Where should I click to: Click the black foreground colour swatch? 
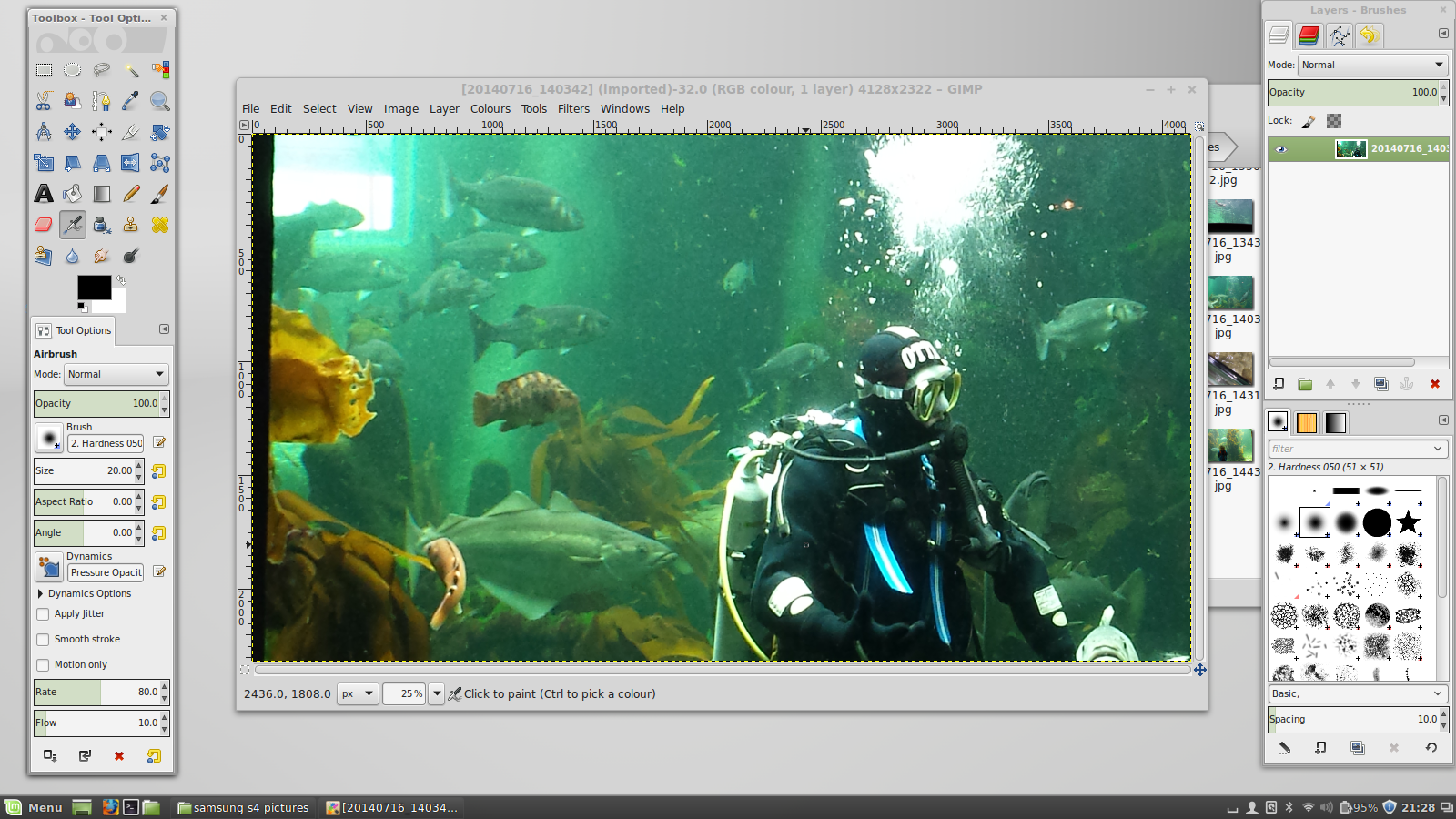tap(94, 288)
